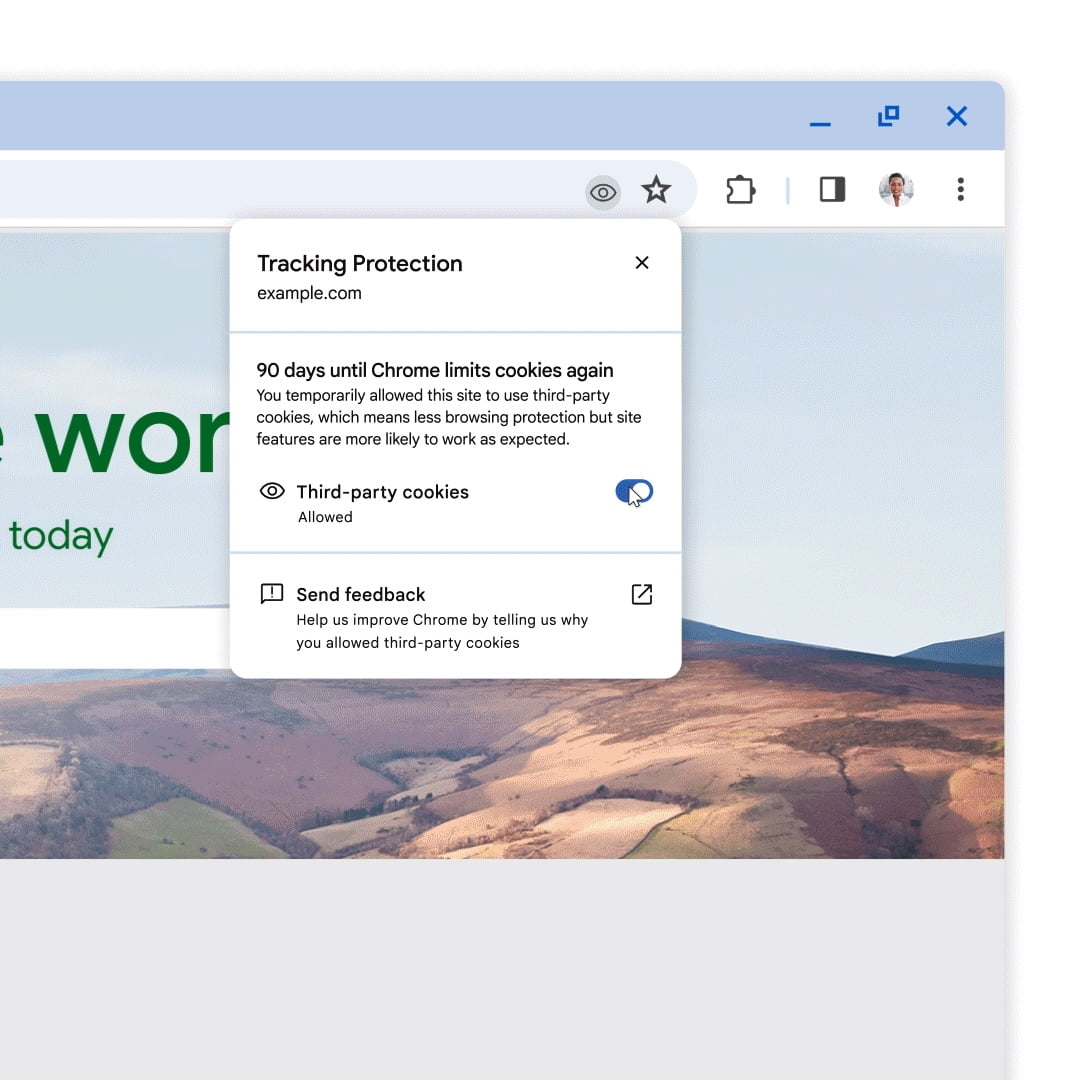Click the Send feedback text label

coord(361,595)
